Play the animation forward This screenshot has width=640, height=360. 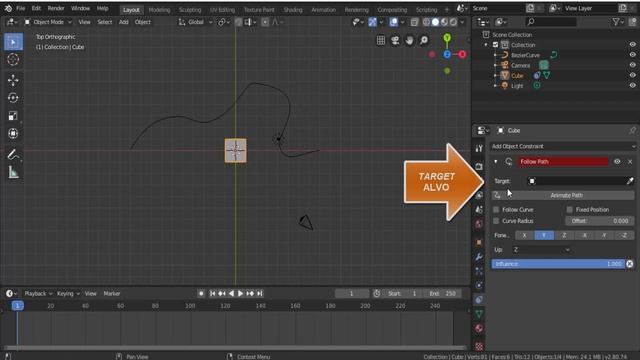click(240, 293)
